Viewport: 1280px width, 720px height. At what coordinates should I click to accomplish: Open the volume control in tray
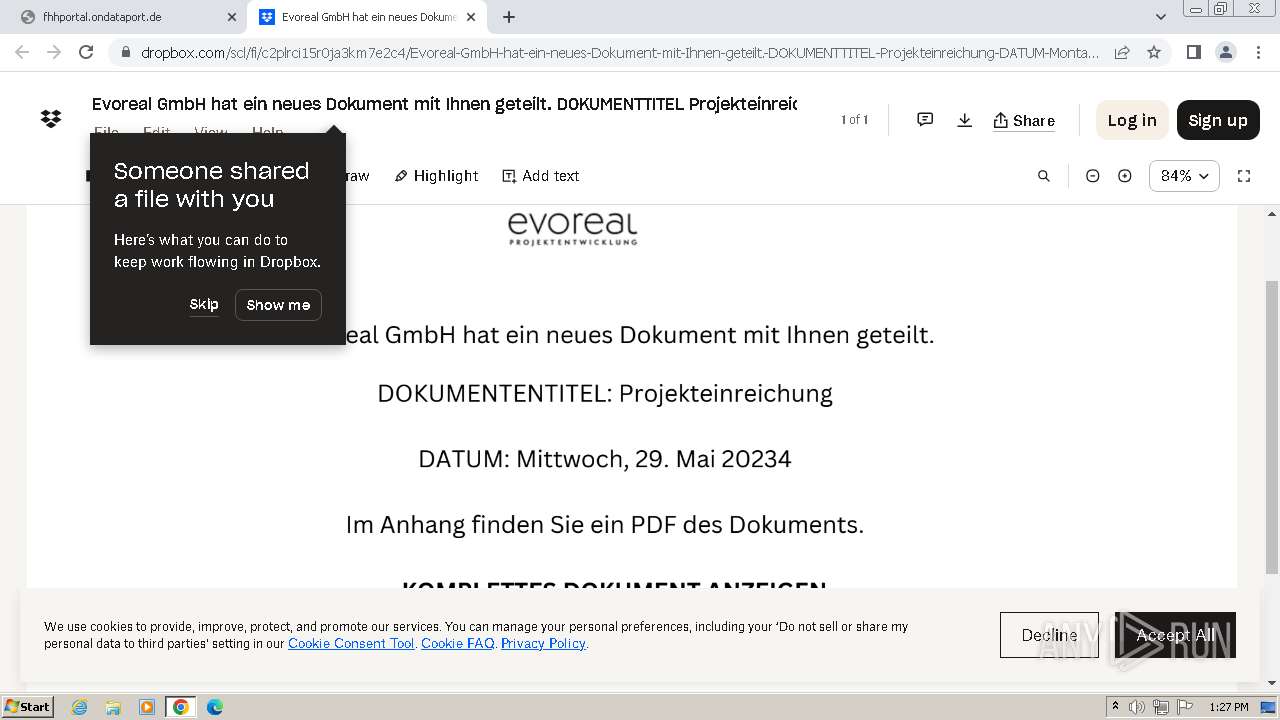click(x=1138, y=707)
